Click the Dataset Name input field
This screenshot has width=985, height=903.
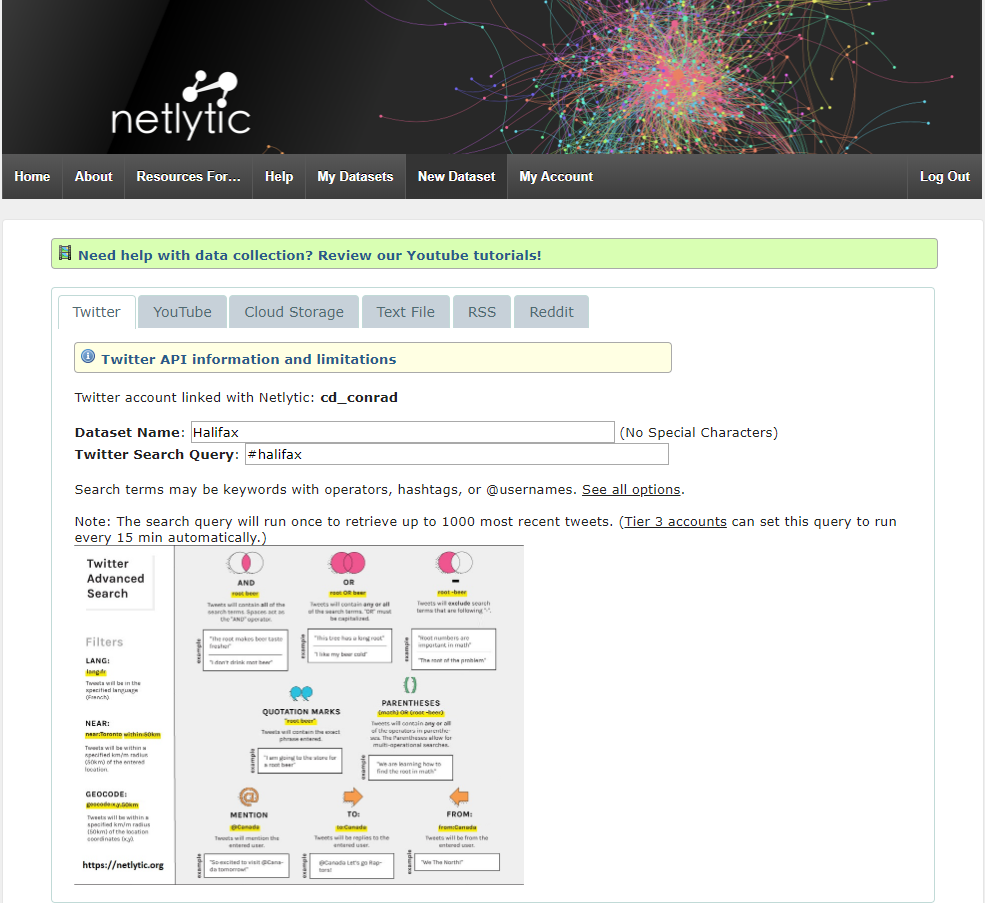[403, 432]
